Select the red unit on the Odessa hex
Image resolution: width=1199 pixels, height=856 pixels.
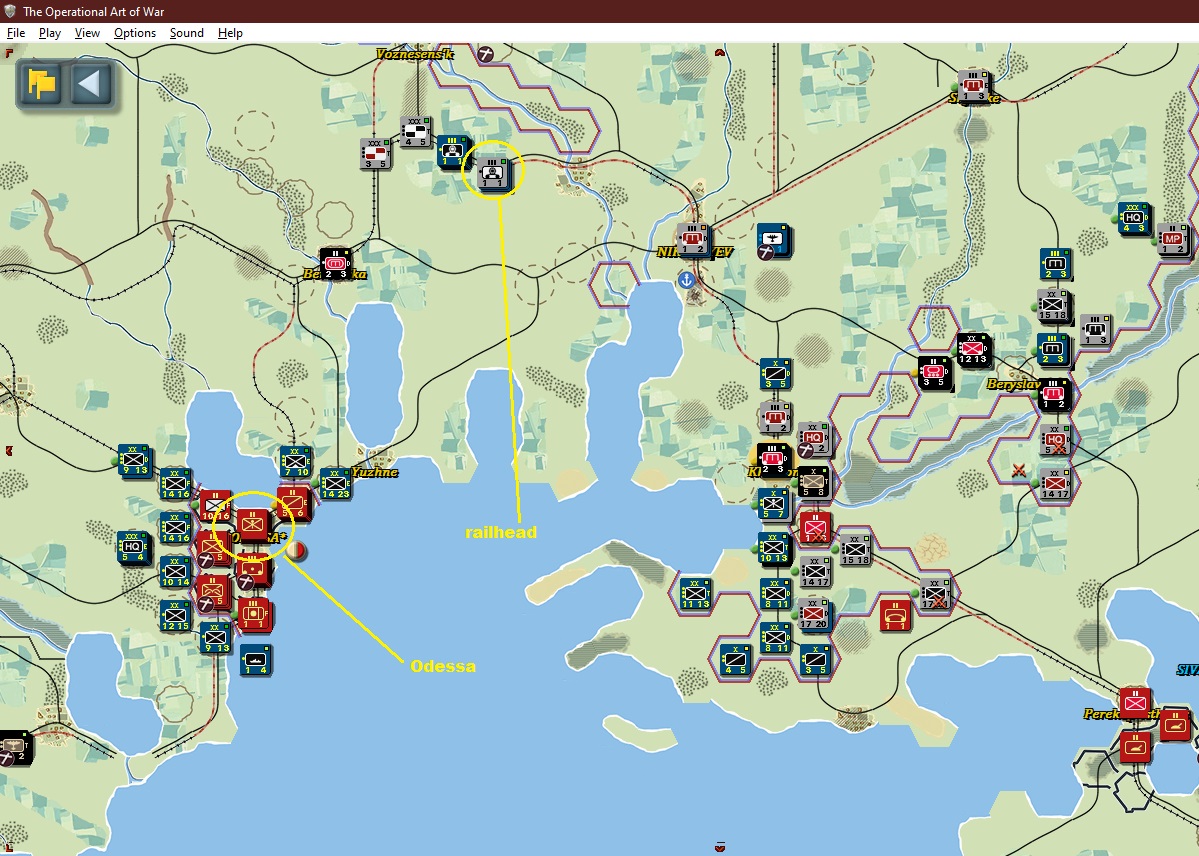(252, 526)
